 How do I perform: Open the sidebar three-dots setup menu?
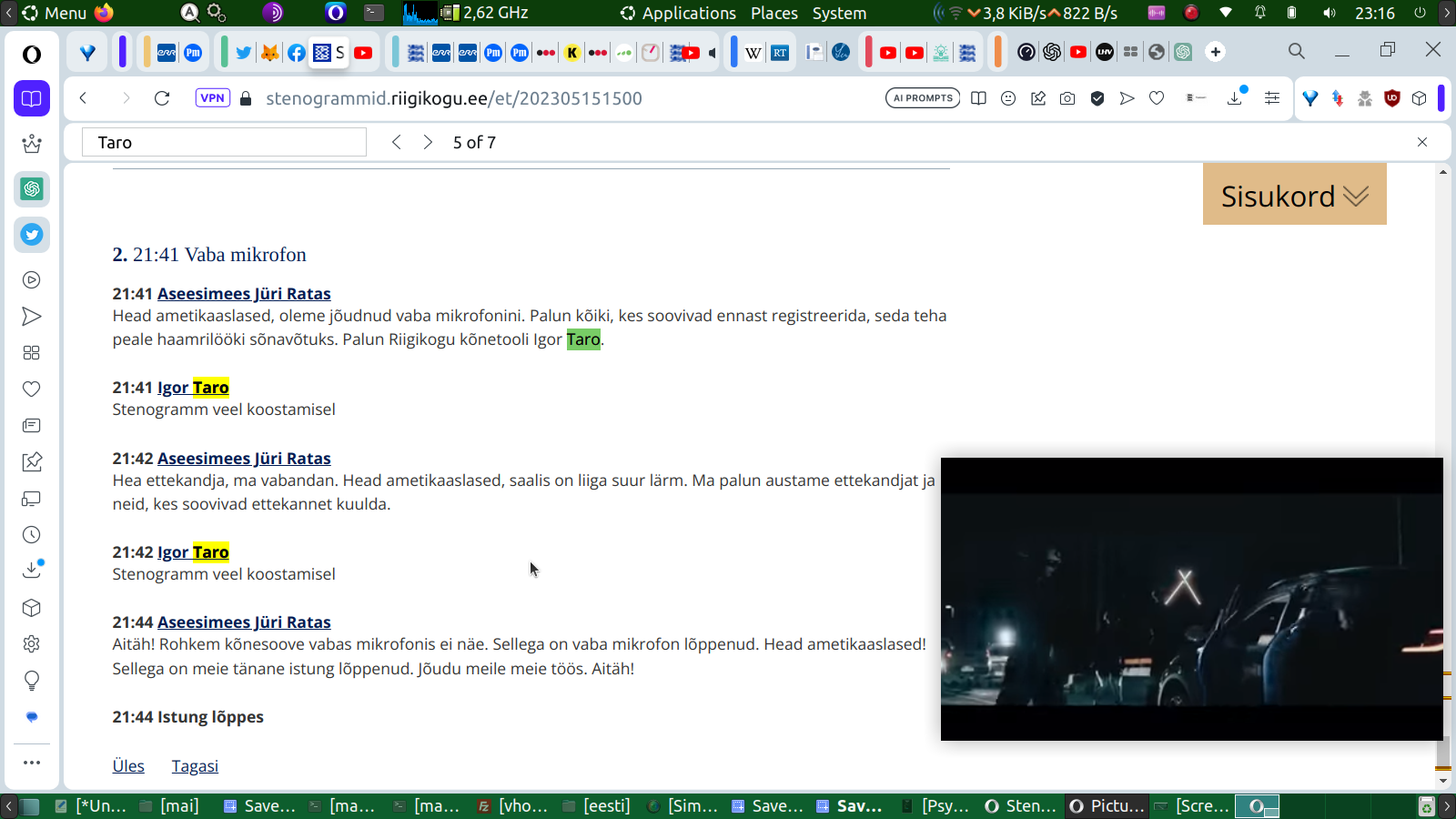coord(32,763)
